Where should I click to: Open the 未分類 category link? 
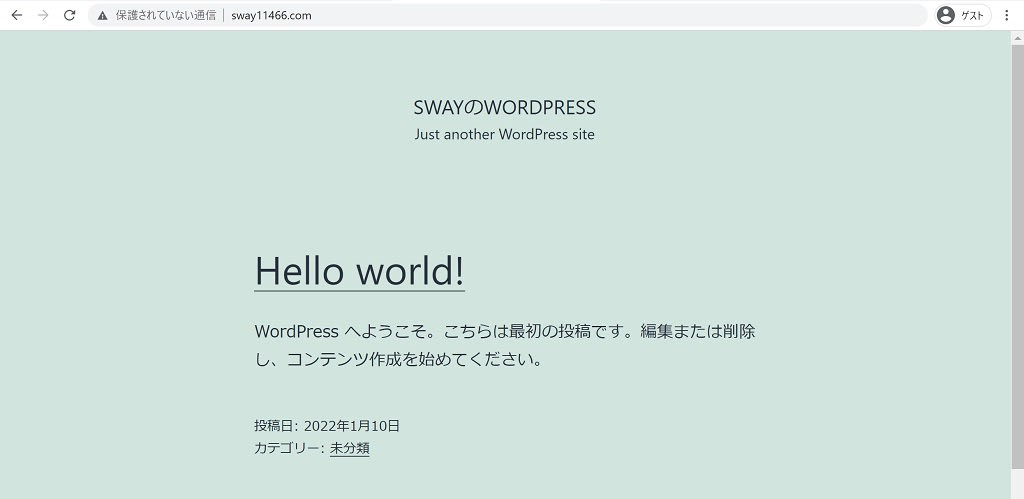point(349,448)
